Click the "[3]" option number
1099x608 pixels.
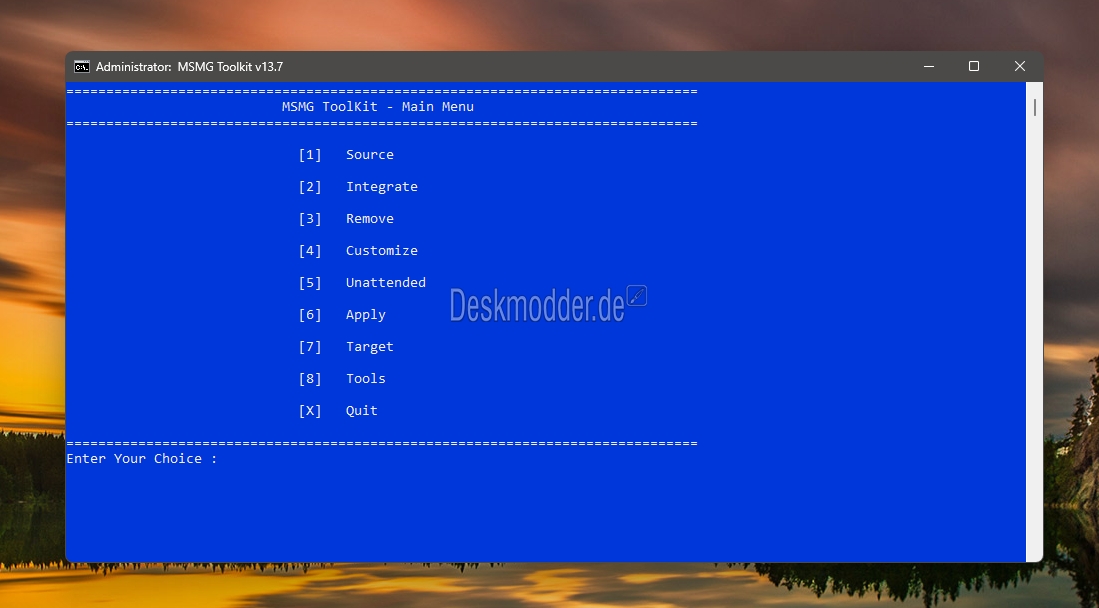click(310, 219)
